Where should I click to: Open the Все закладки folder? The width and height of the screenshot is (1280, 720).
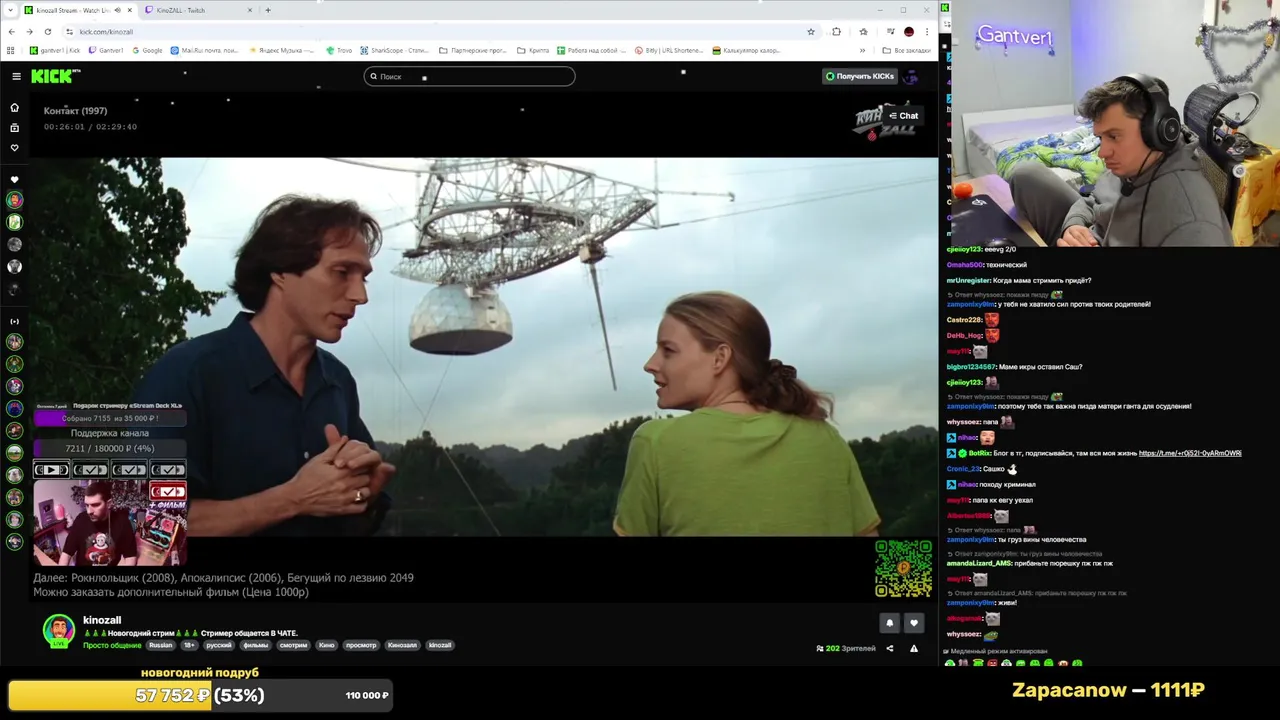(907, 50)
